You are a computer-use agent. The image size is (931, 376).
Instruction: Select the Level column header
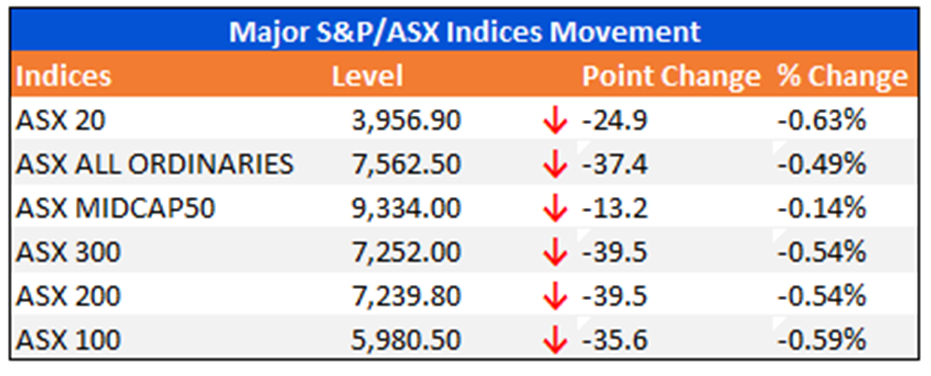coord(368,77)
